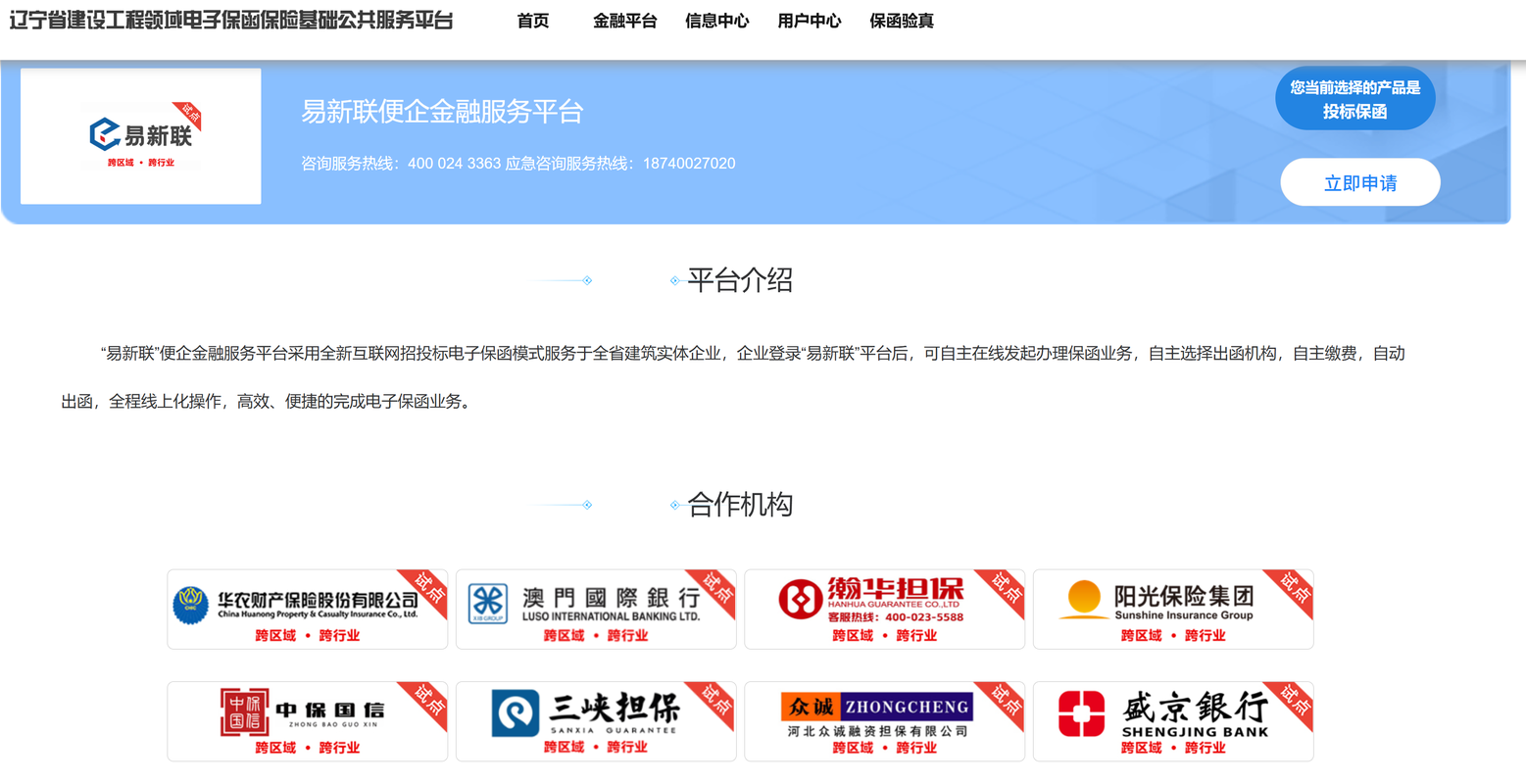Image resolution: width=1526 pixels, height=784 pixels.
Task: Click the site title 辽宁省建设工程领域电子保函保险基础公共服务平台
Action: pos(231,21)
